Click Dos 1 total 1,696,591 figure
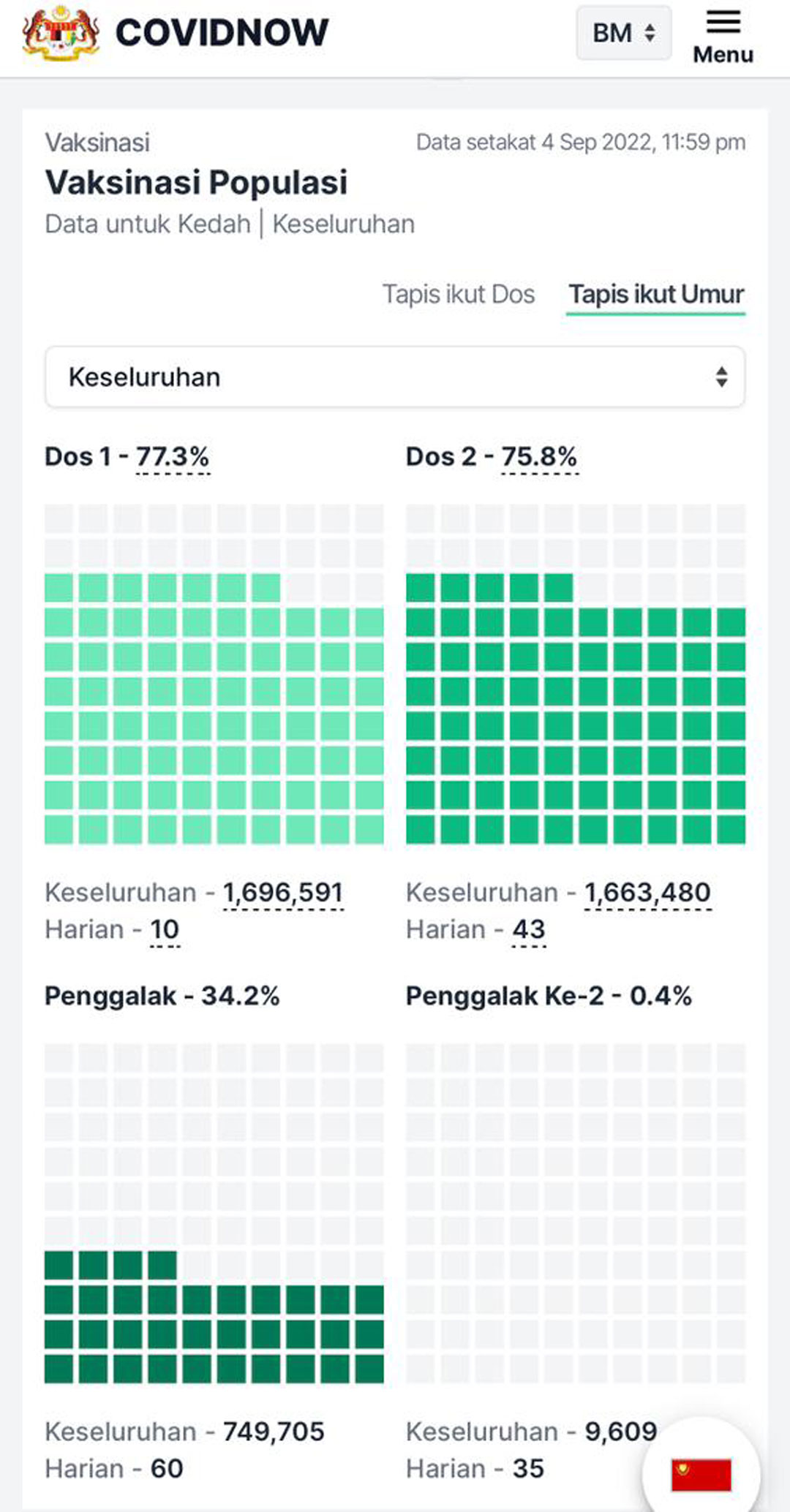 click(x=283, y=893)
